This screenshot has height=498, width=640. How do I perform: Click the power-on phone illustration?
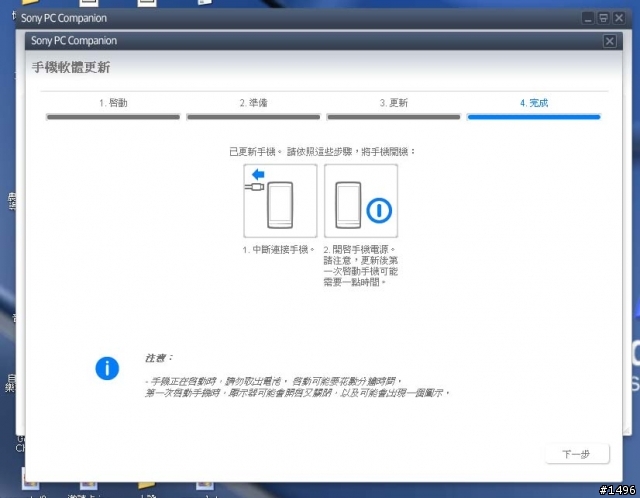tap(361, 201)
